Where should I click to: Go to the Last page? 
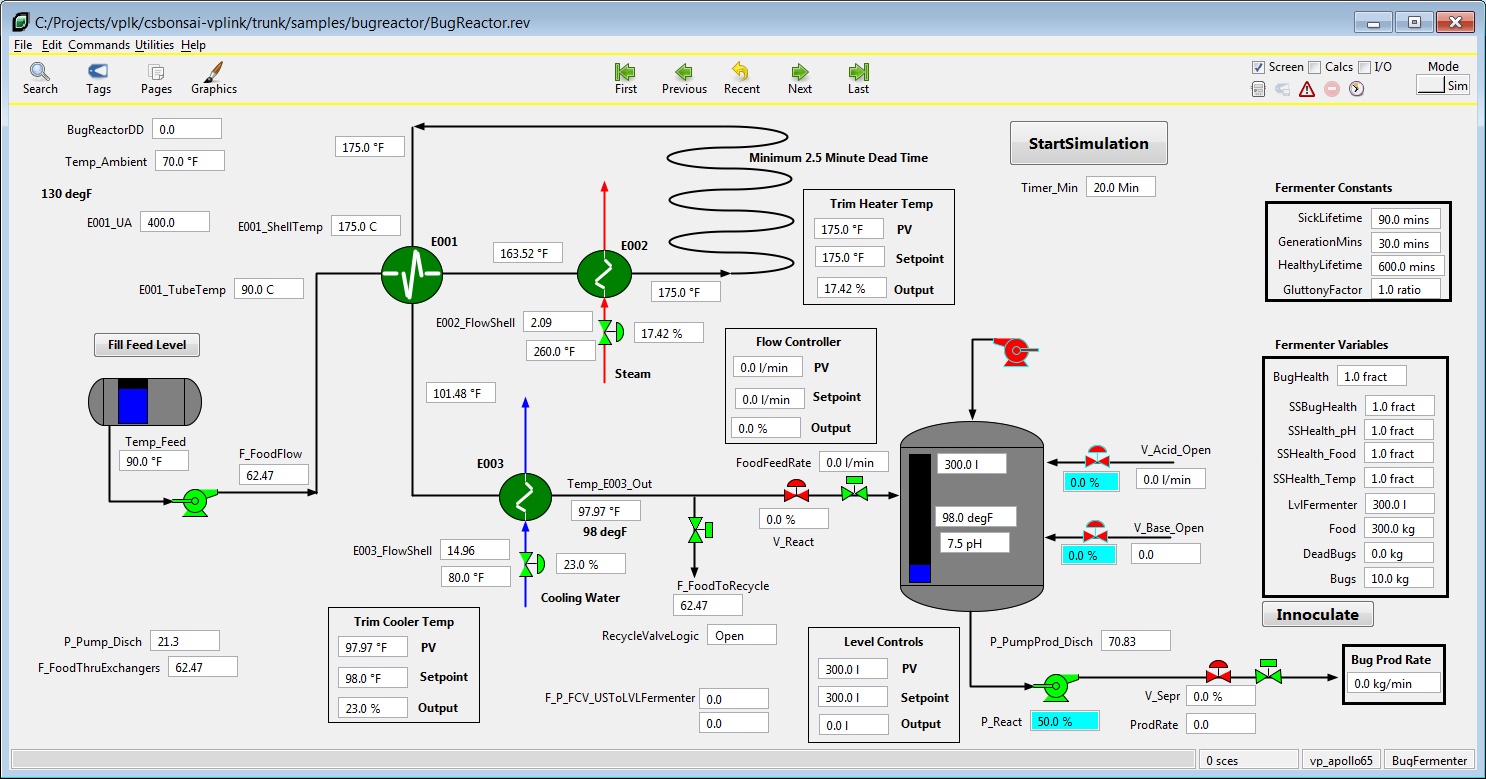tap(858, 78)
